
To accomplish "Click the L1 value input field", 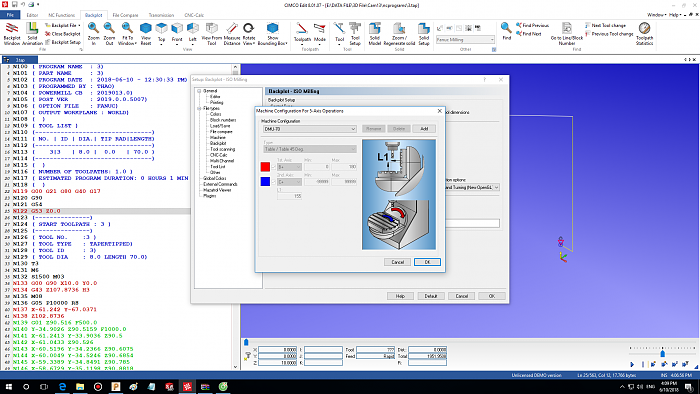I will point(289,196).
